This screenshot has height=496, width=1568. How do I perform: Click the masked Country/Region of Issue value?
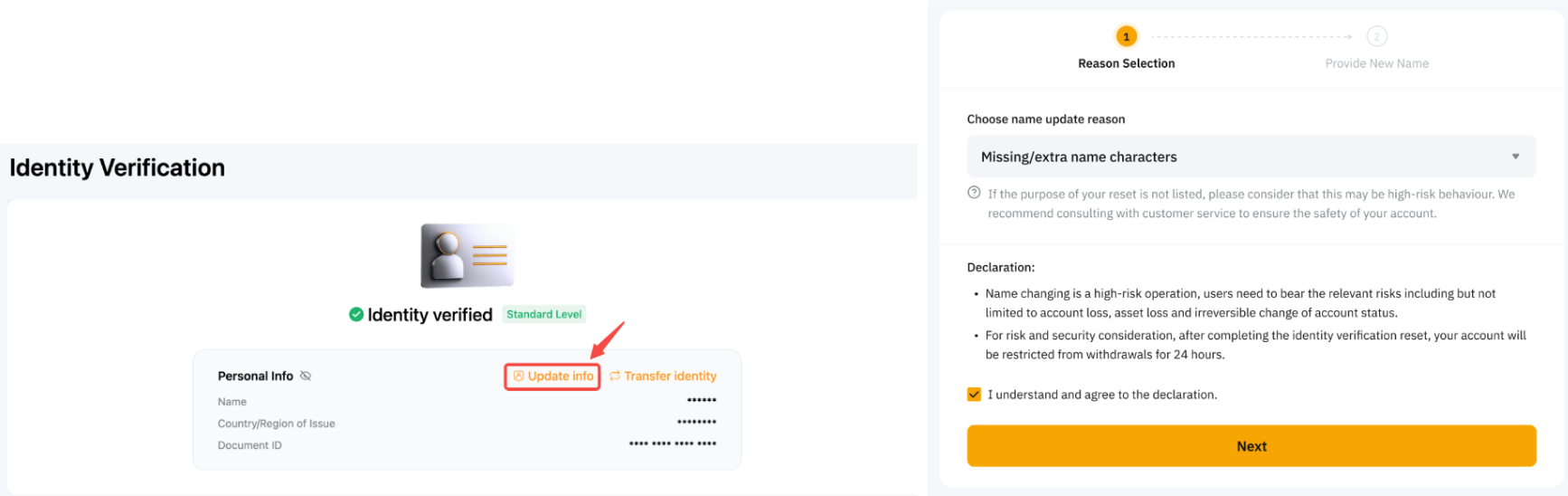pos(696,422)
